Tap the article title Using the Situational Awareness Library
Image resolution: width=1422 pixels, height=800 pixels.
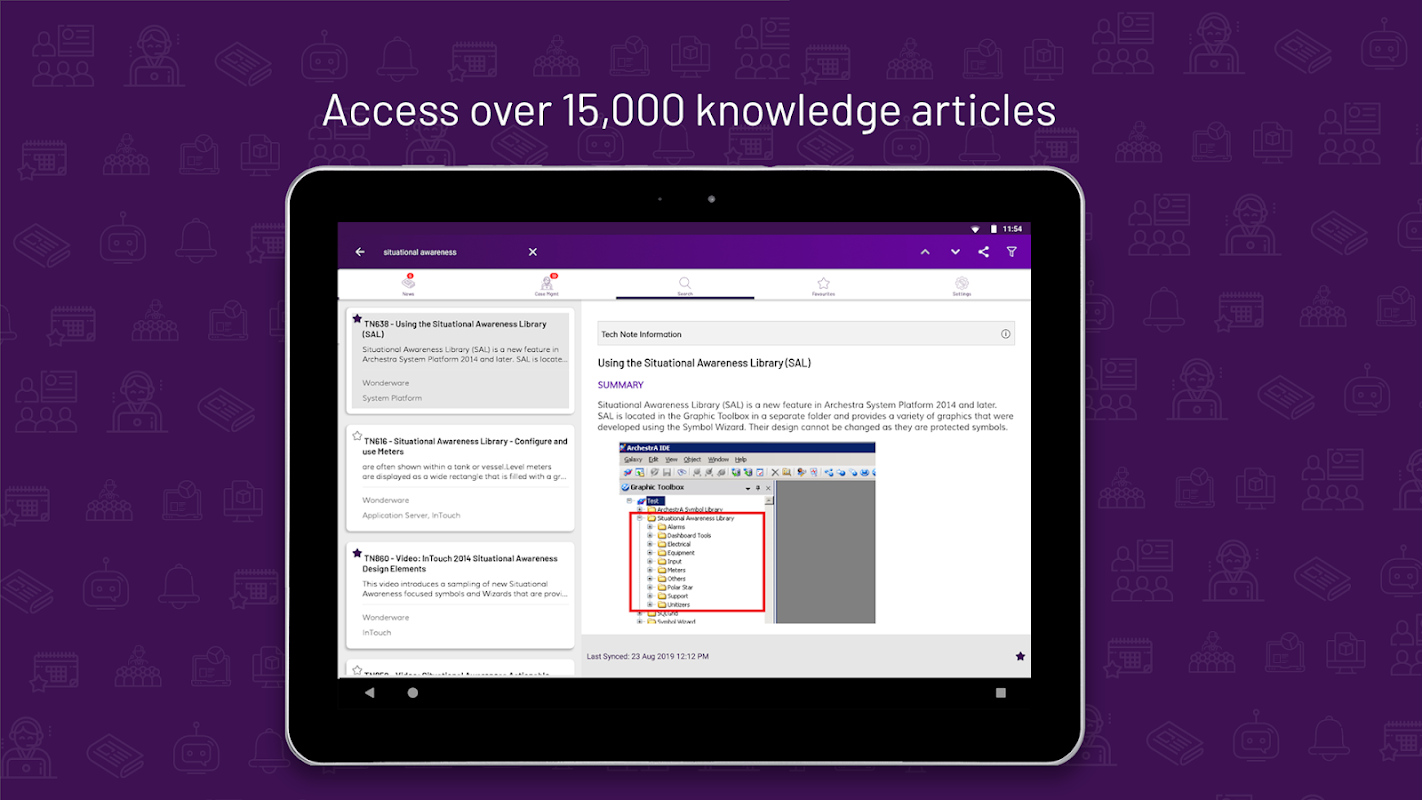704,363
